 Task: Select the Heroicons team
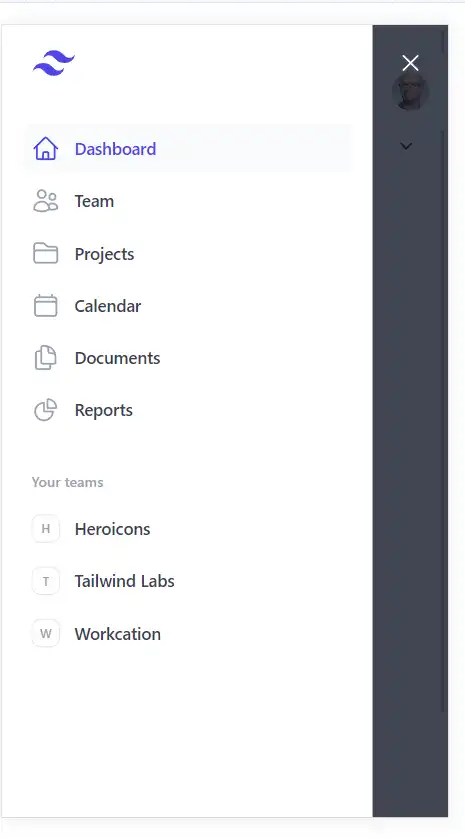[x=188, y=529]
